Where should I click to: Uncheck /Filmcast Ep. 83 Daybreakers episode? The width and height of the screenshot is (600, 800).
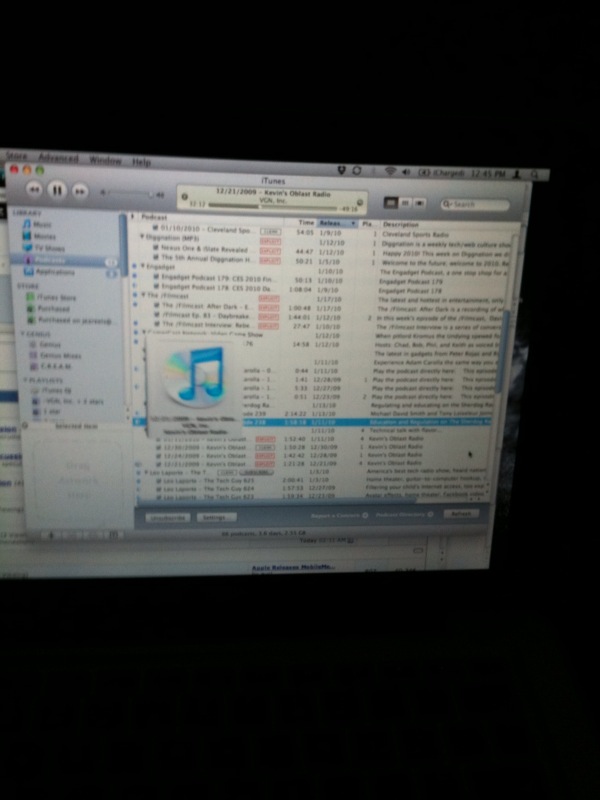[157, 315]
